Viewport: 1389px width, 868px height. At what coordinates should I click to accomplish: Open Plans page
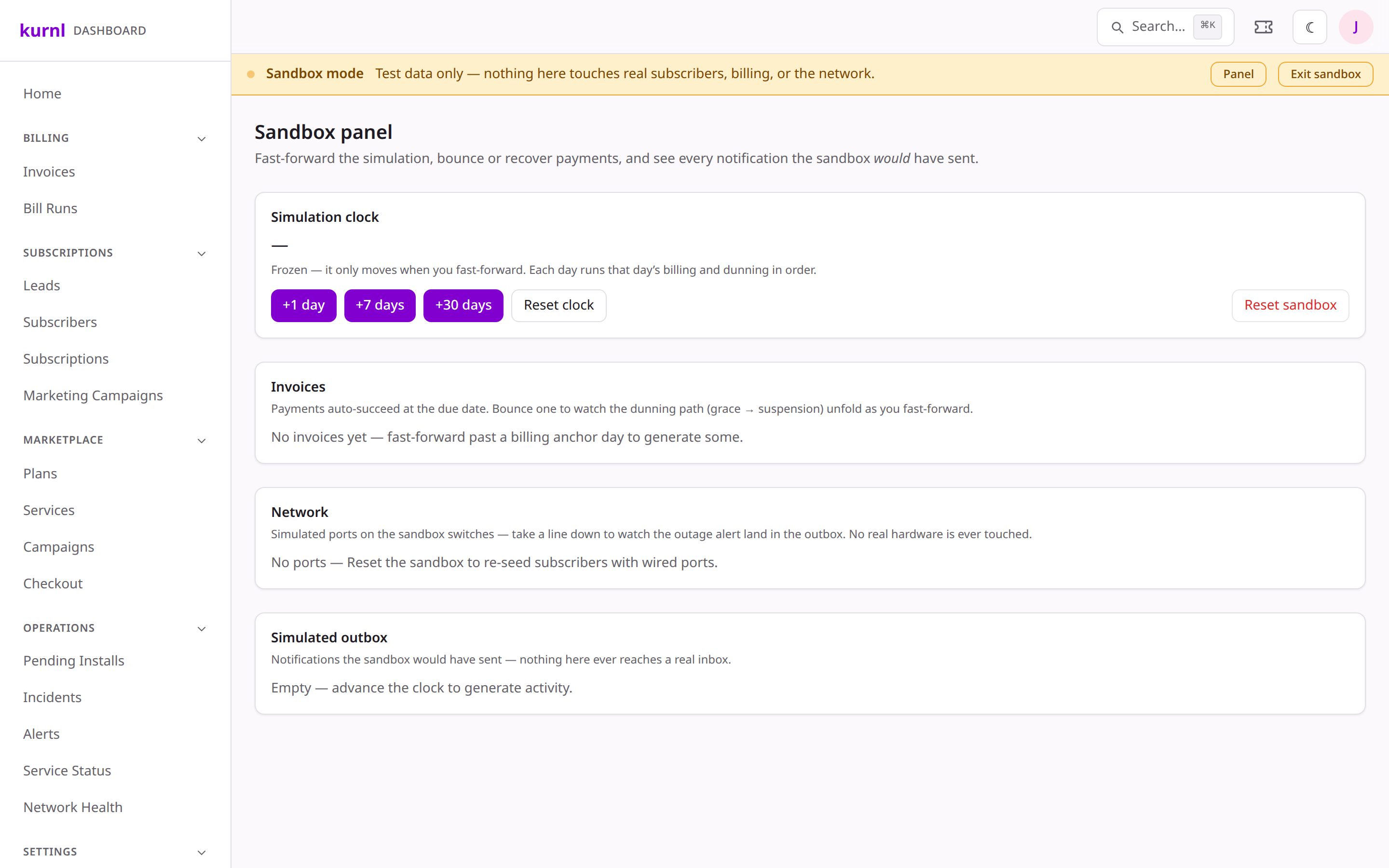pyautogui.click(x=40, y=474)
